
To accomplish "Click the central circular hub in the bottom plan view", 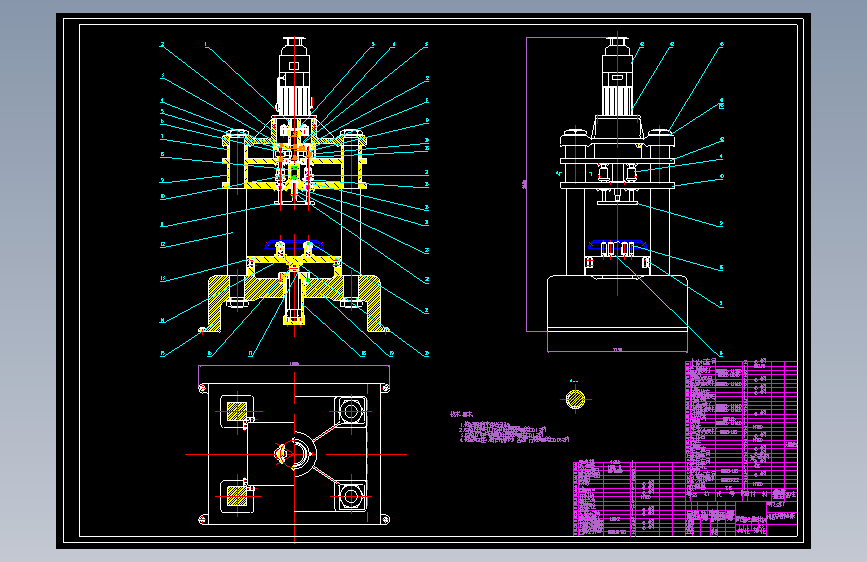I will click(x=296, y=454).
